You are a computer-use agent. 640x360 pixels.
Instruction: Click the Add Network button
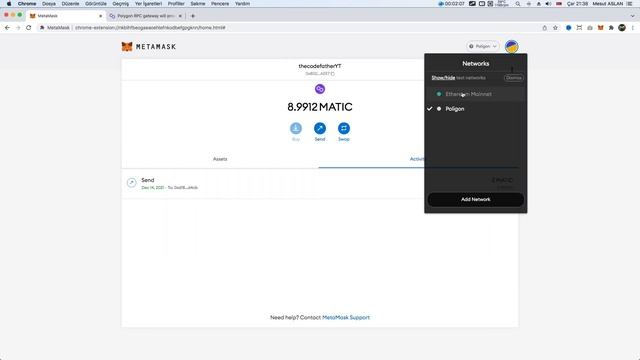pos(476,200)
